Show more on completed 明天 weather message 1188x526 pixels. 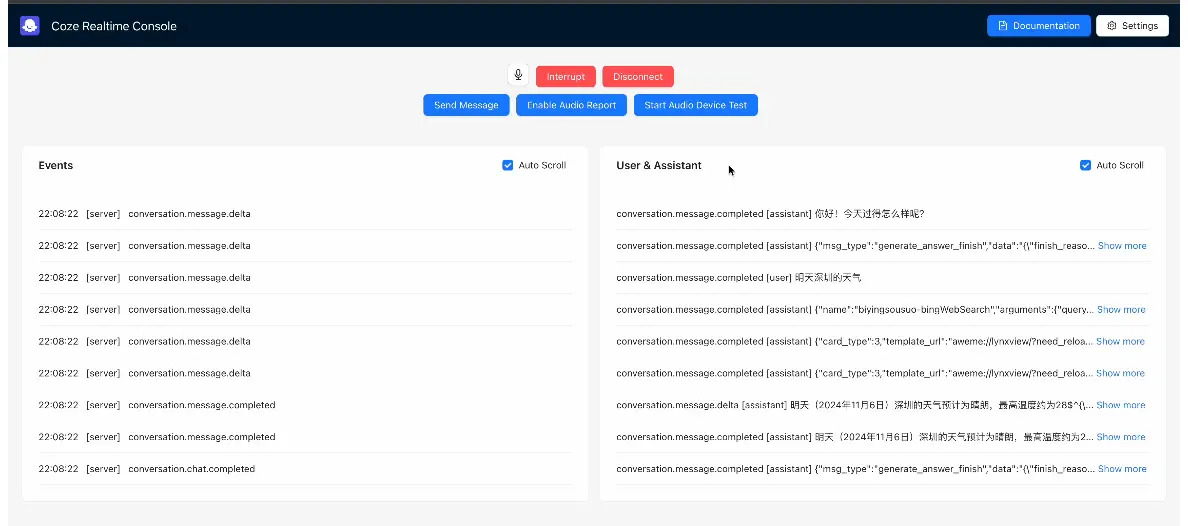pyautogui.click(x=1121, y=437)
